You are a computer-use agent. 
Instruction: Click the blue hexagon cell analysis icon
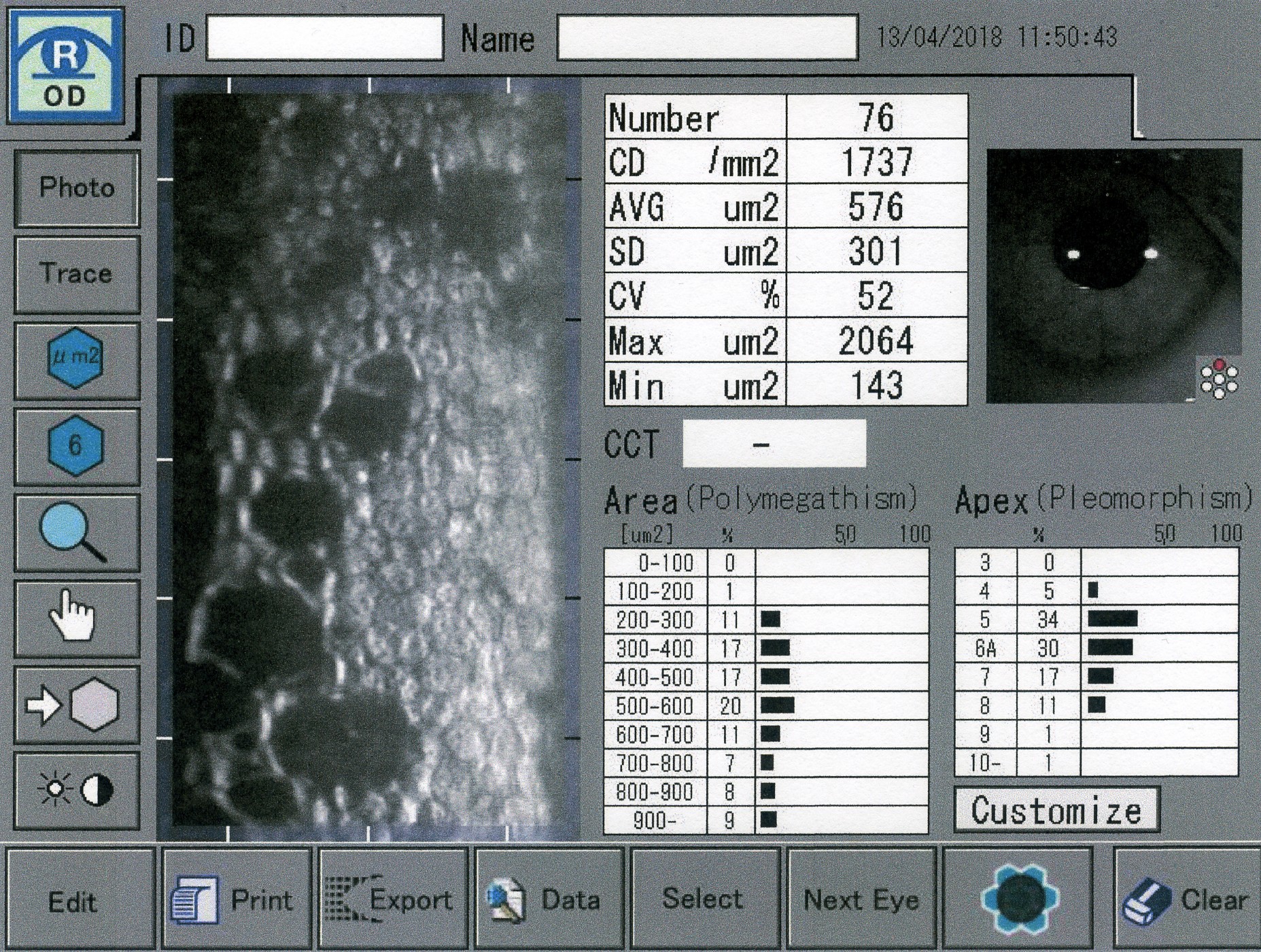coord(1018,898)
